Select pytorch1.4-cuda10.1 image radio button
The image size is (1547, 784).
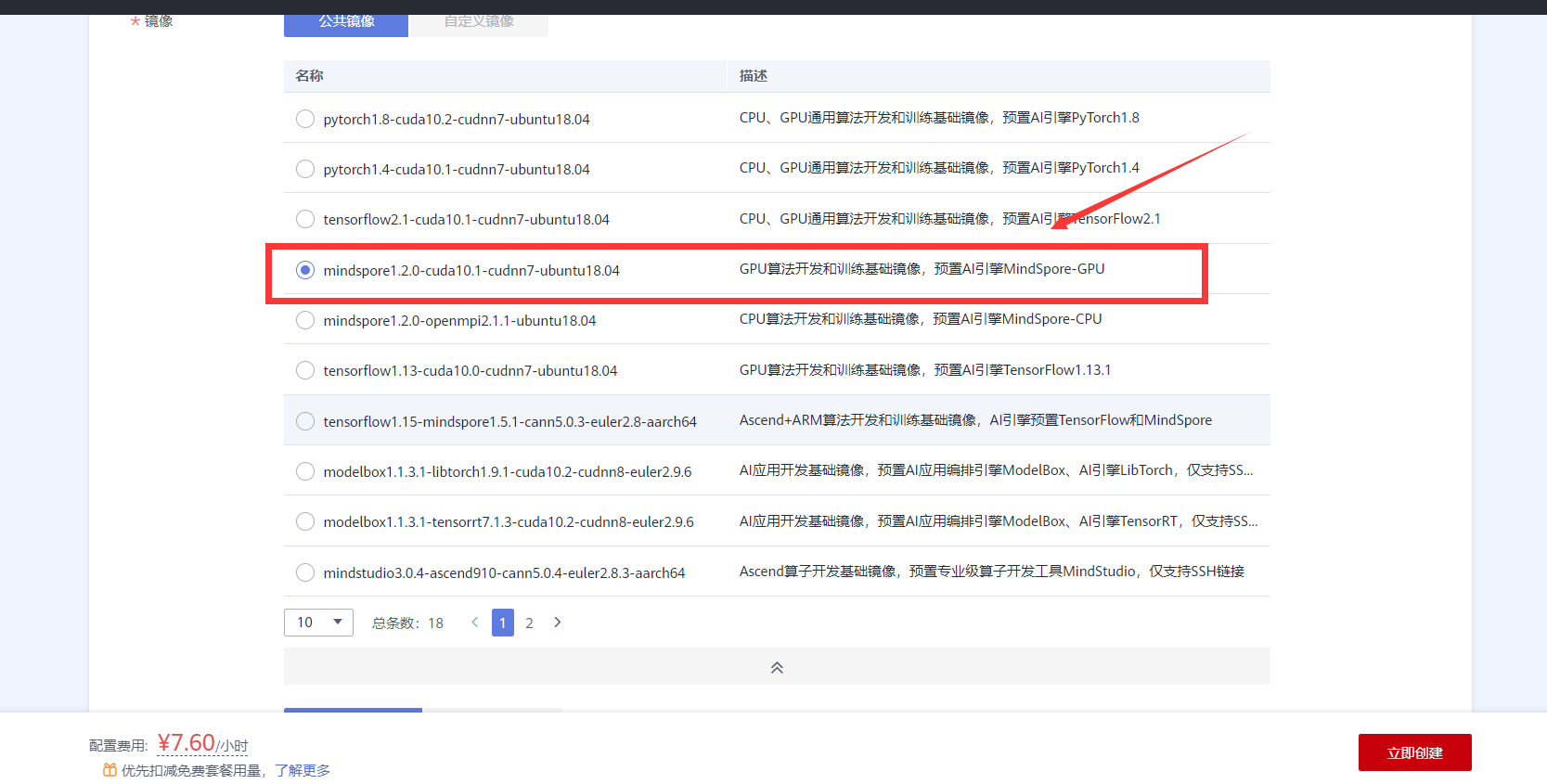[x=304, y=169]
